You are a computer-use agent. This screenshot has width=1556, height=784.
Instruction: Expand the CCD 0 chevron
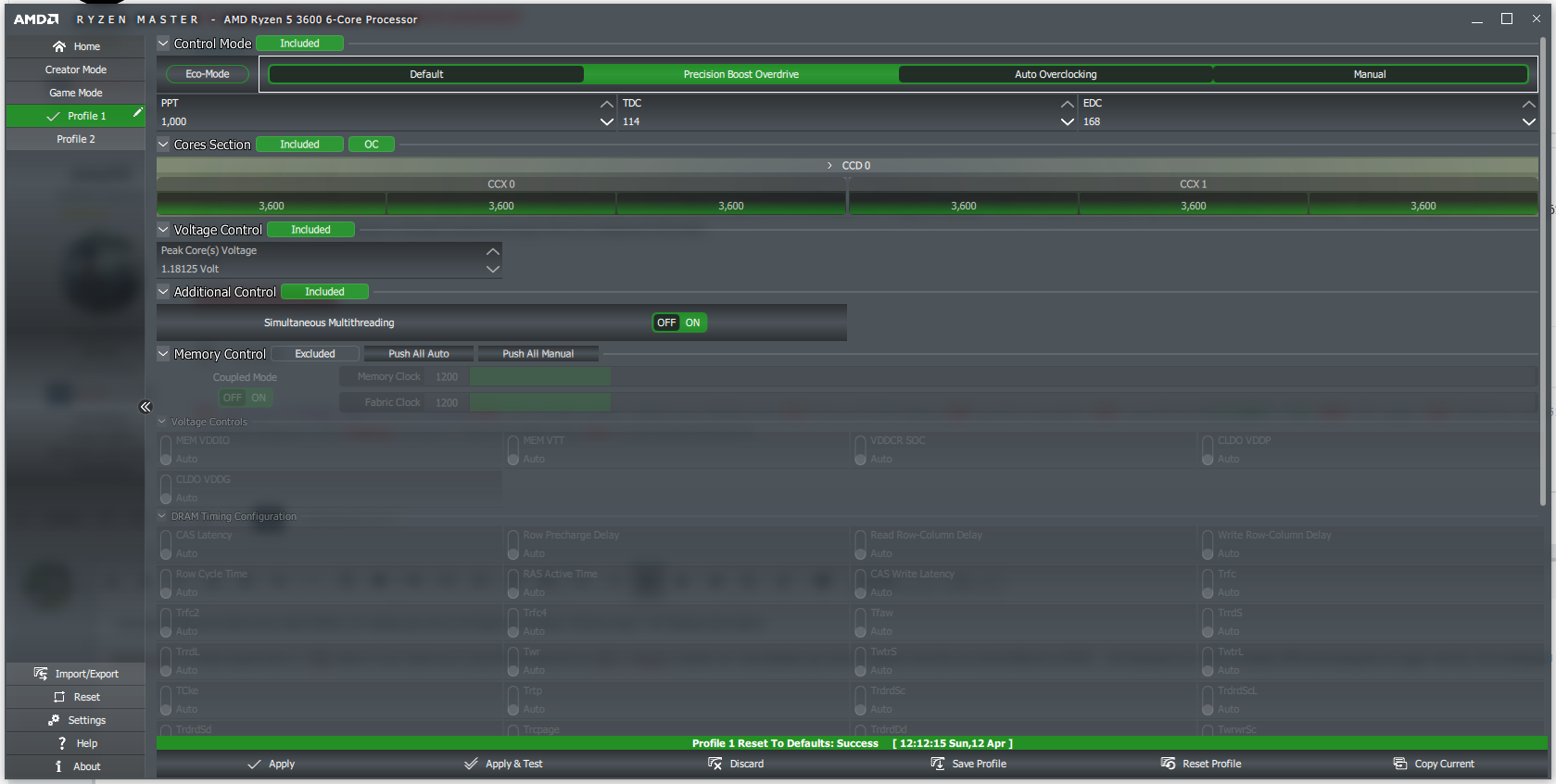click(829, 166)
